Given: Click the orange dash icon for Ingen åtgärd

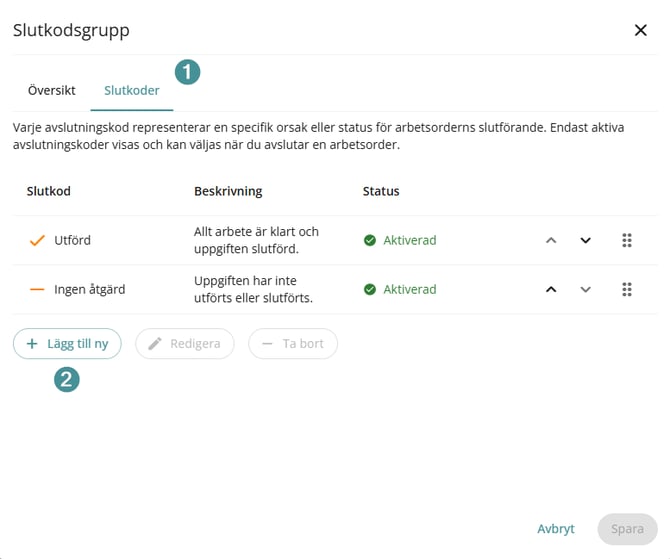Looking at the screenshot, I should click(37, 289).
